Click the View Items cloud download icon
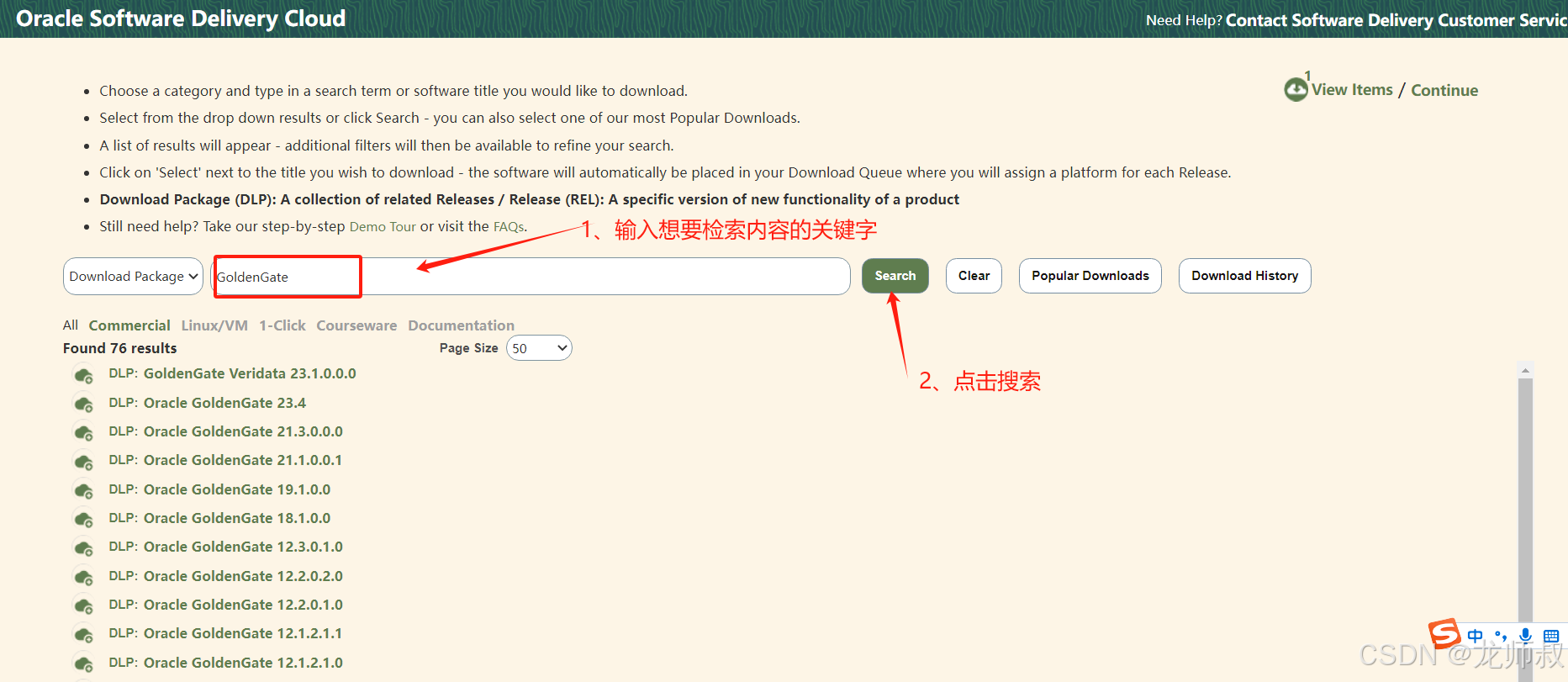 coord(1296,89)
